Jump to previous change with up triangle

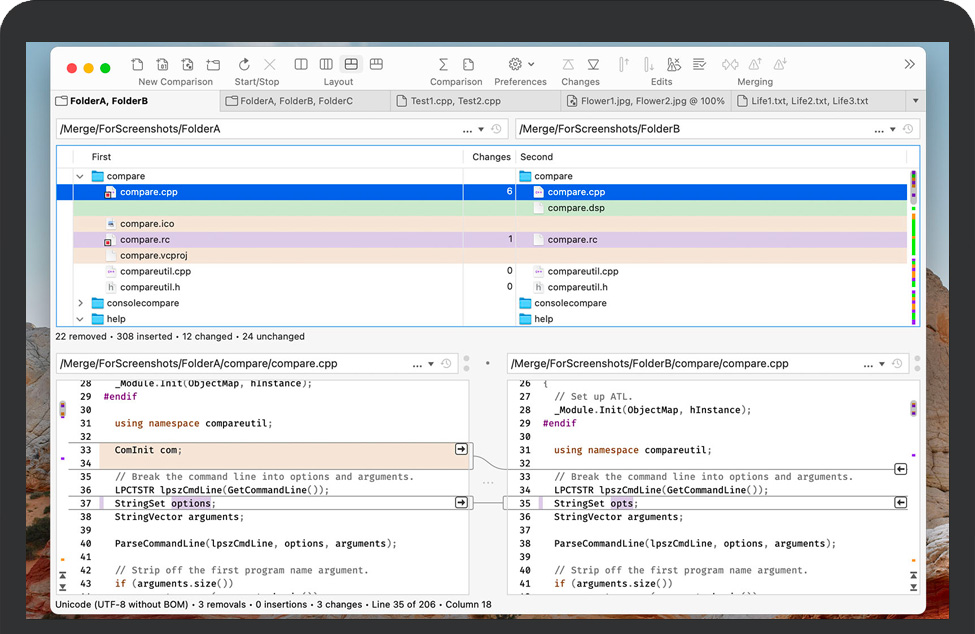pyautogui.click(x=568, y=65)
